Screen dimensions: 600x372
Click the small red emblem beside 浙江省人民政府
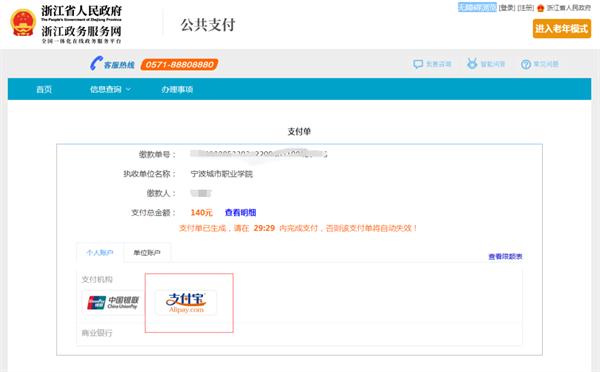[x=540, y=8]
